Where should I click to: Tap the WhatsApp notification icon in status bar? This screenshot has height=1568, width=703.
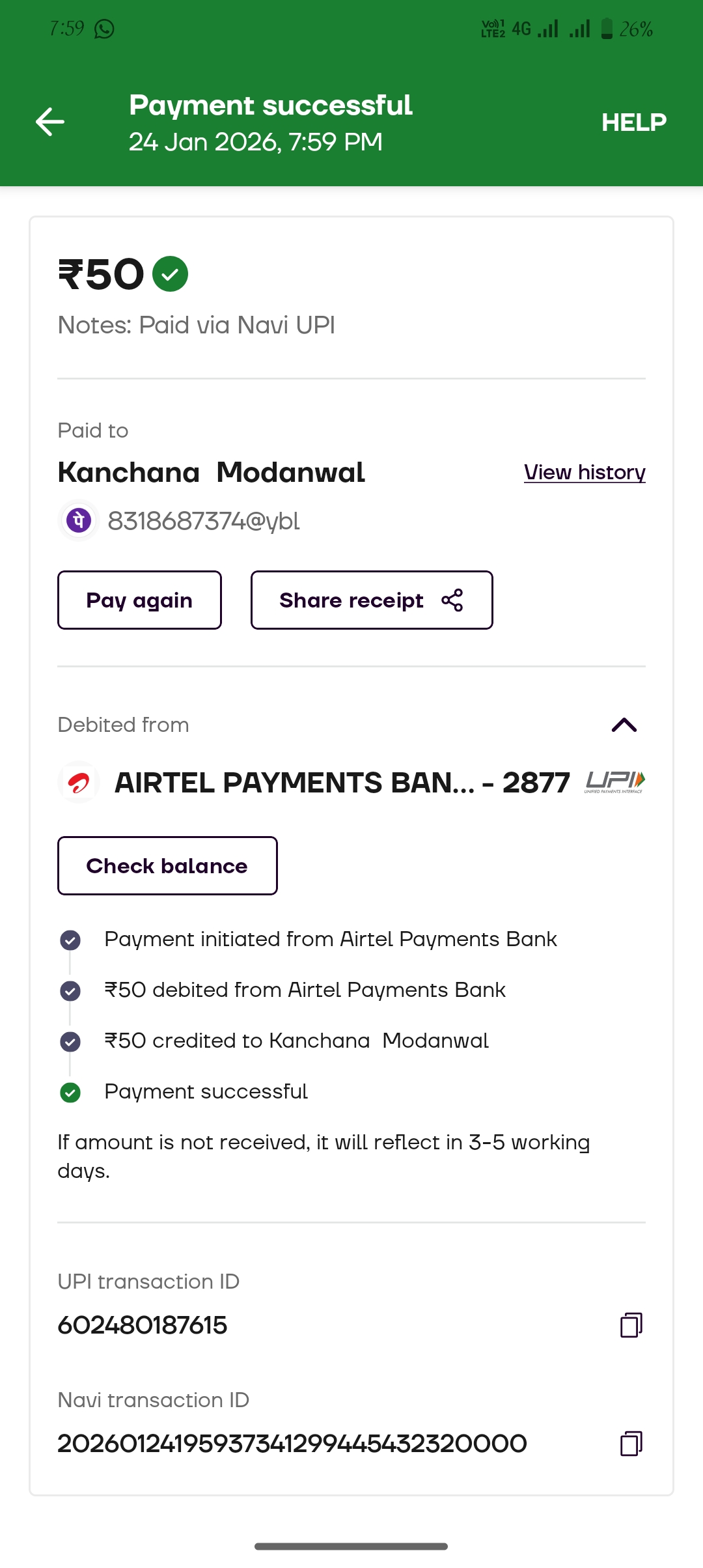click(104, 29)
